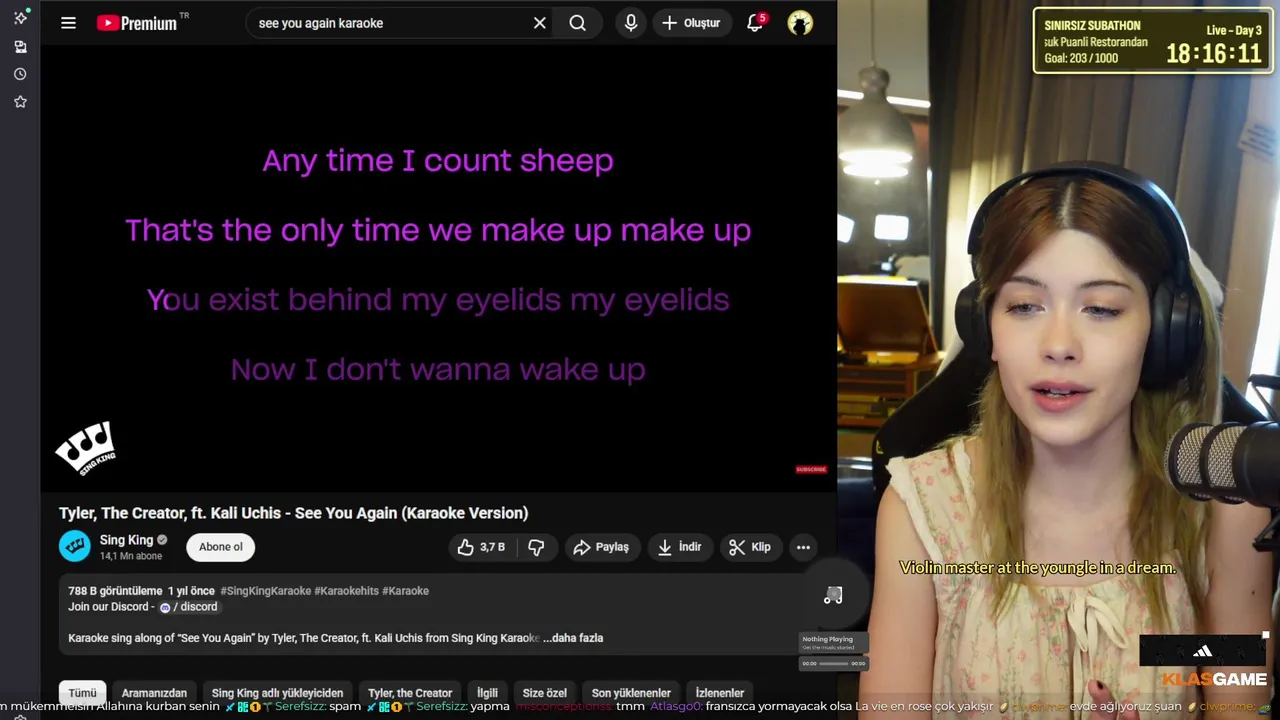Dislike the video with thumbs down
The image size is (1280, 720).
537,547
